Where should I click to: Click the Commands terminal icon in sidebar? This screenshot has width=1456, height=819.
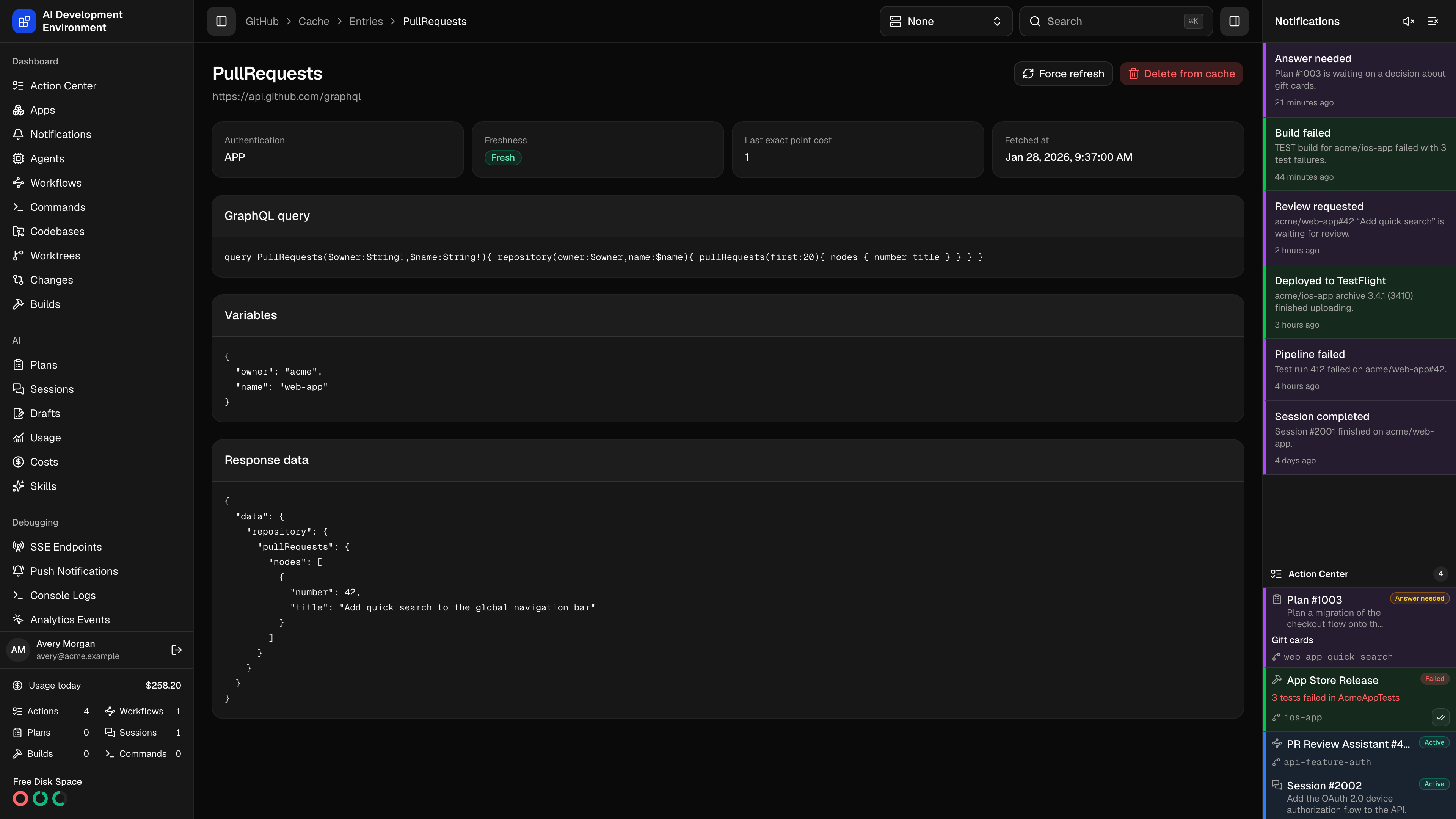click(x=18, y=207)
